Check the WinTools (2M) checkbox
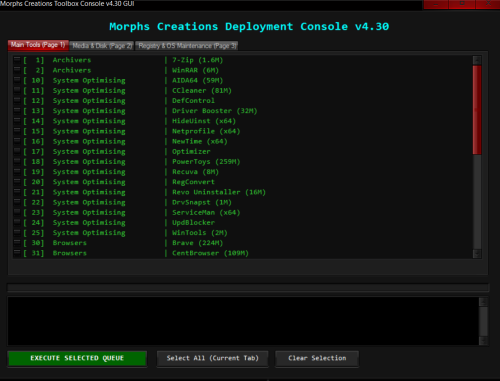500x381 pixels. coord(17,233)
